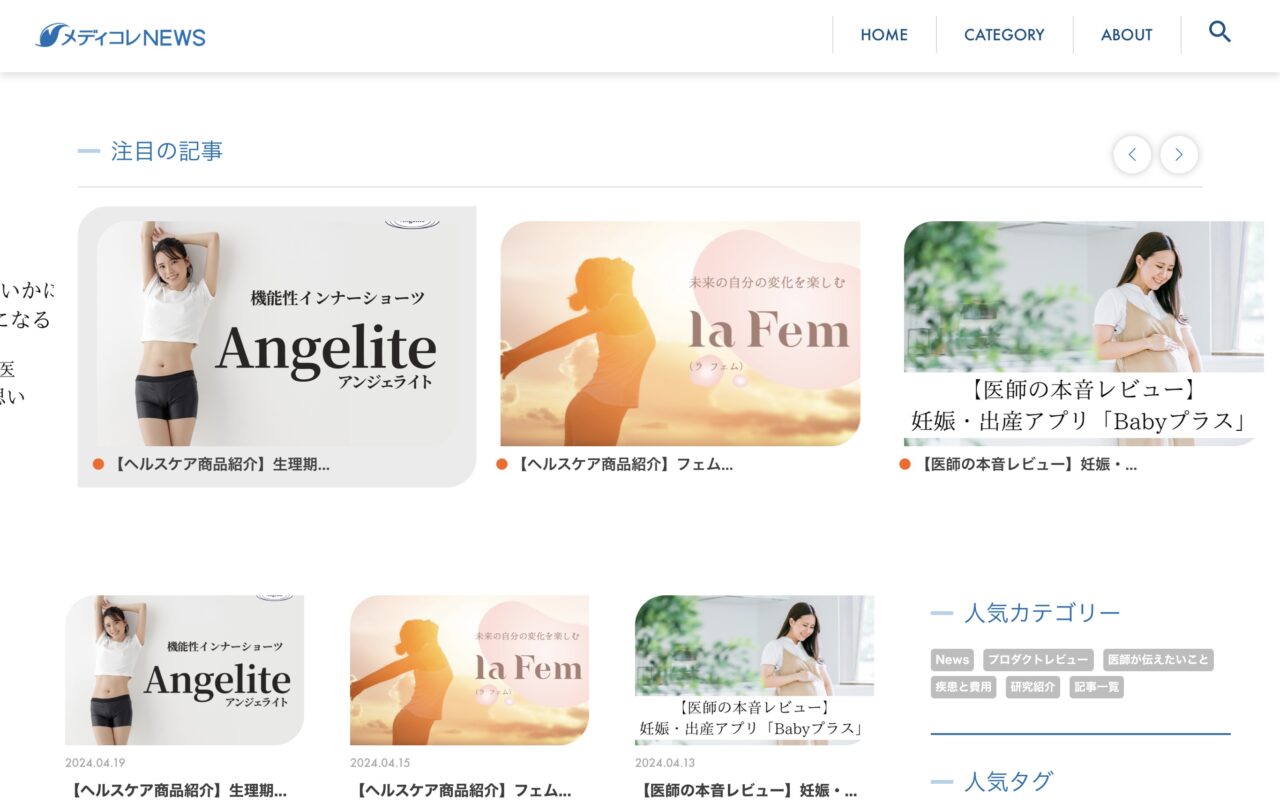The image size is (1280, 810).
Task: Select the 疾患と費用 category tag
Action: (x=963, y=687)
